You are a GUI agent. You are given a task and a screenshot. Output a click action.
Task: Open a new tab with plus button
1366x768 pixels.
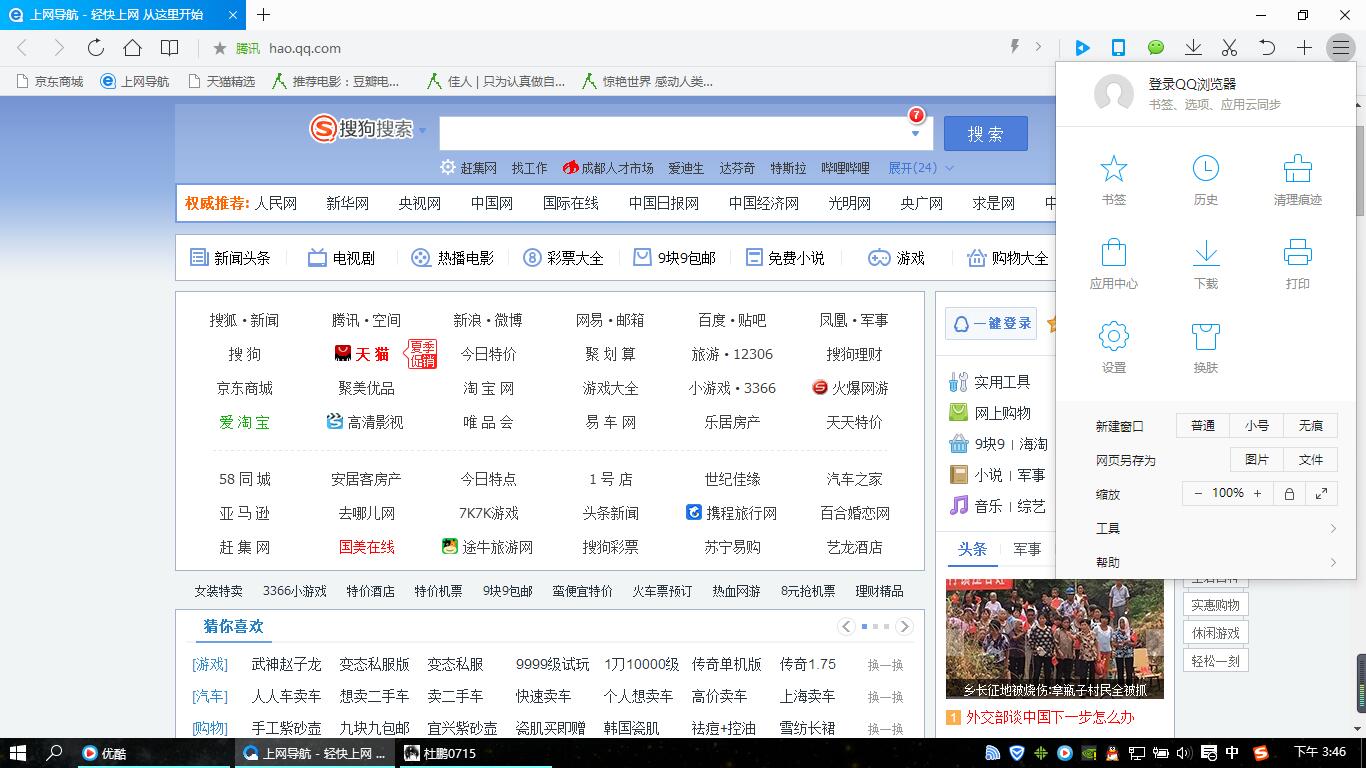coord(263,14)
